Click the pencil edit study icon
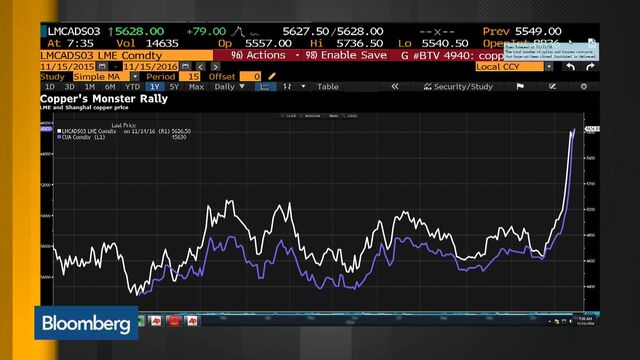Image resolution: width=640 pixels, height=360 pixels. pyautogui.click(x=272, y=76)
